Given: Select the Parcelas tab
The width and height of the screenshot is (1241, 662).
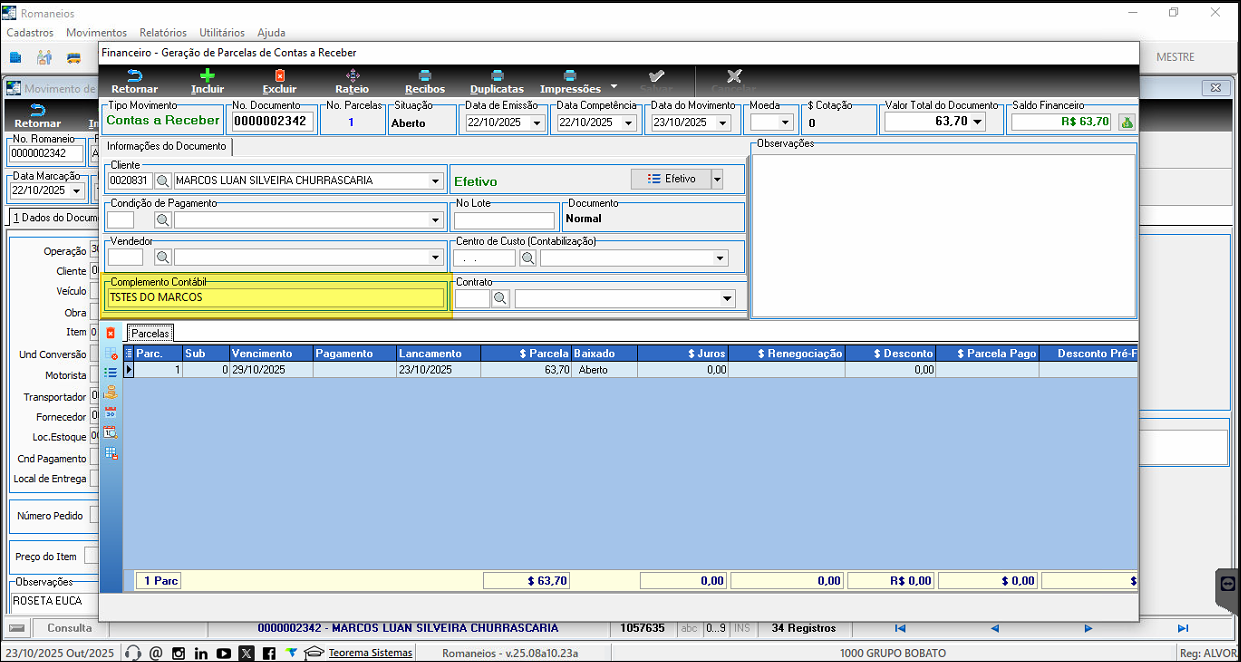Looking at the screenshot, I should [150, 333].
